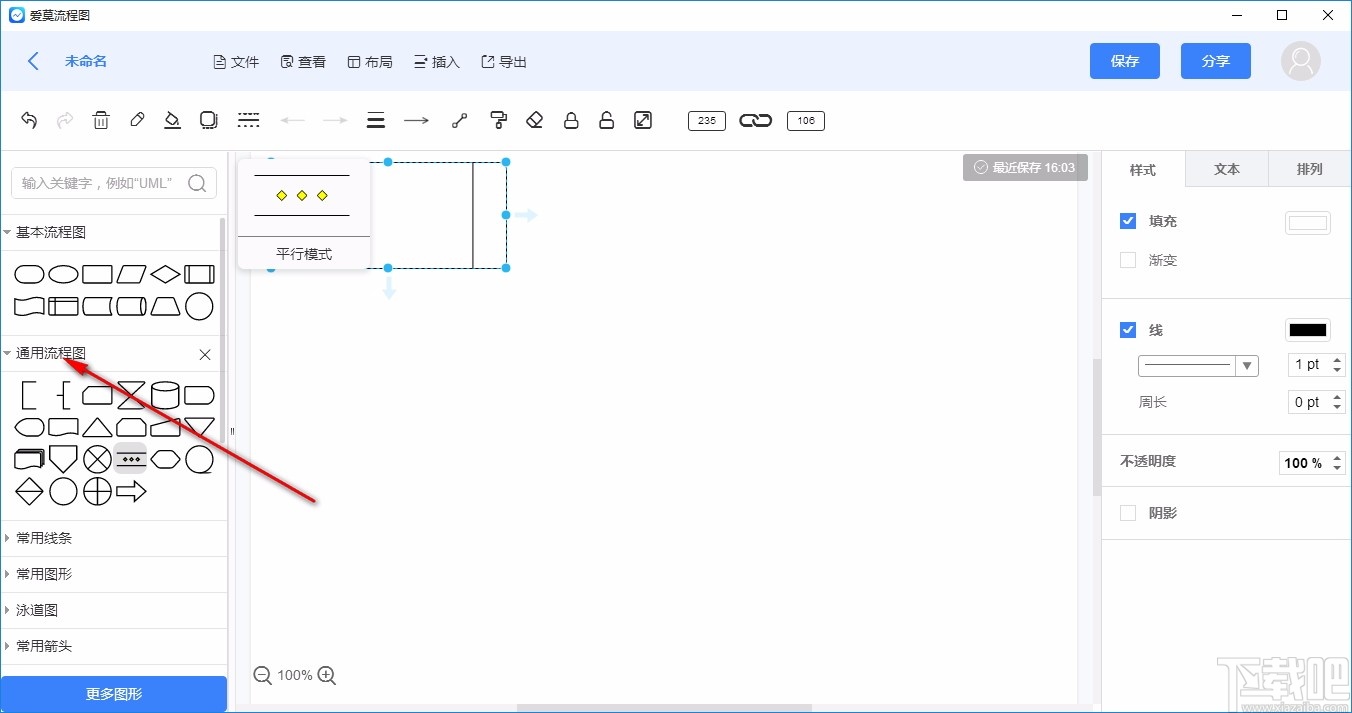
Task: Select the connection arrow style icon
Action: tap(416, 120)
